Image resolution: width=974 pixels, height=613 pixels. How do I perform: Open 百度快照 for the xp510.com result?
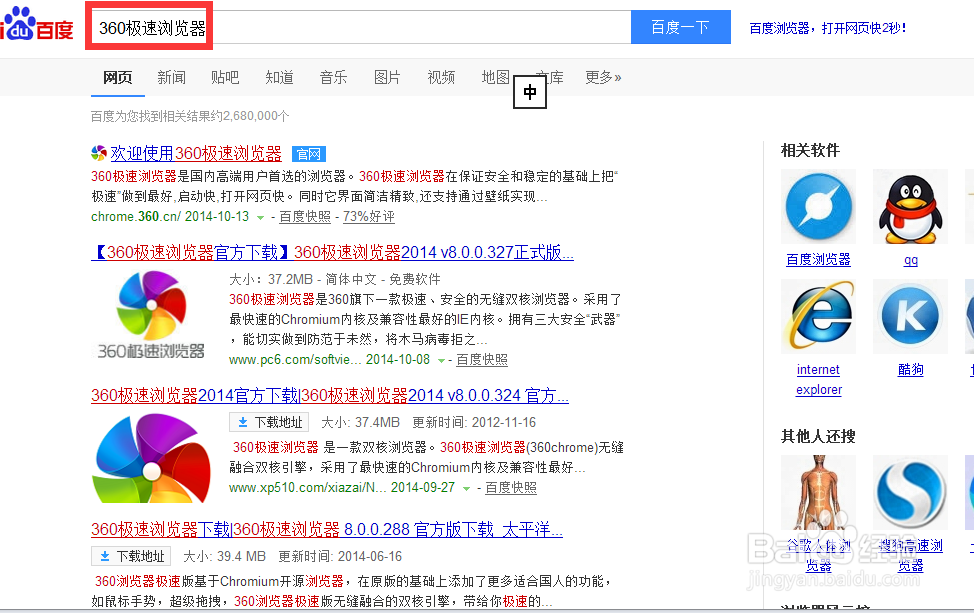click(x=511, y=488)
